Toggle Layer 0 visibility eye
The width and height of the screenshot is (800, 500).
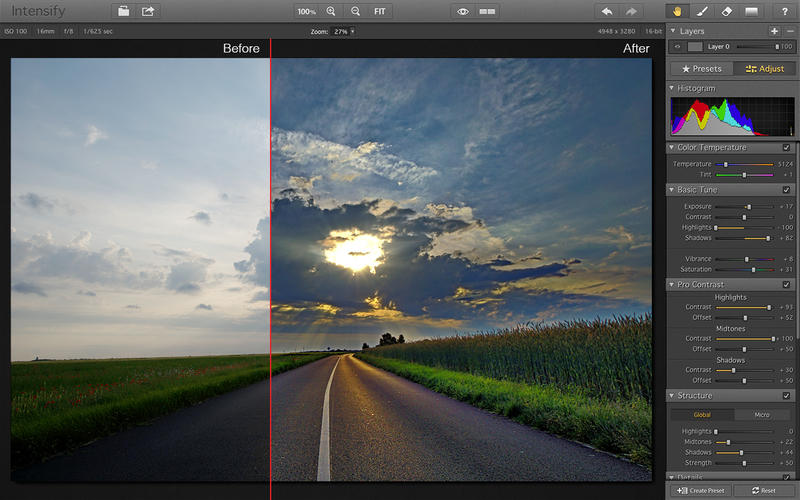pos(678,46)
